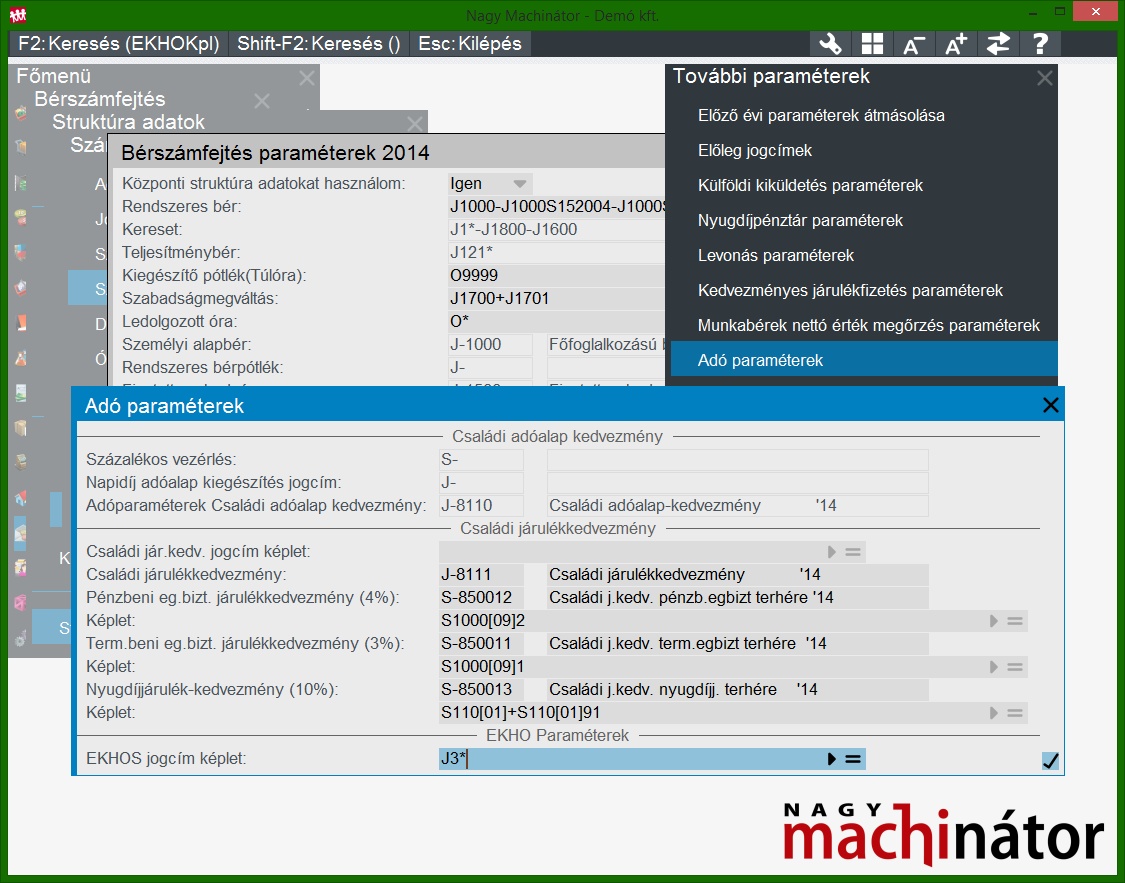Increase font size with A+ icon

point(956,44)
